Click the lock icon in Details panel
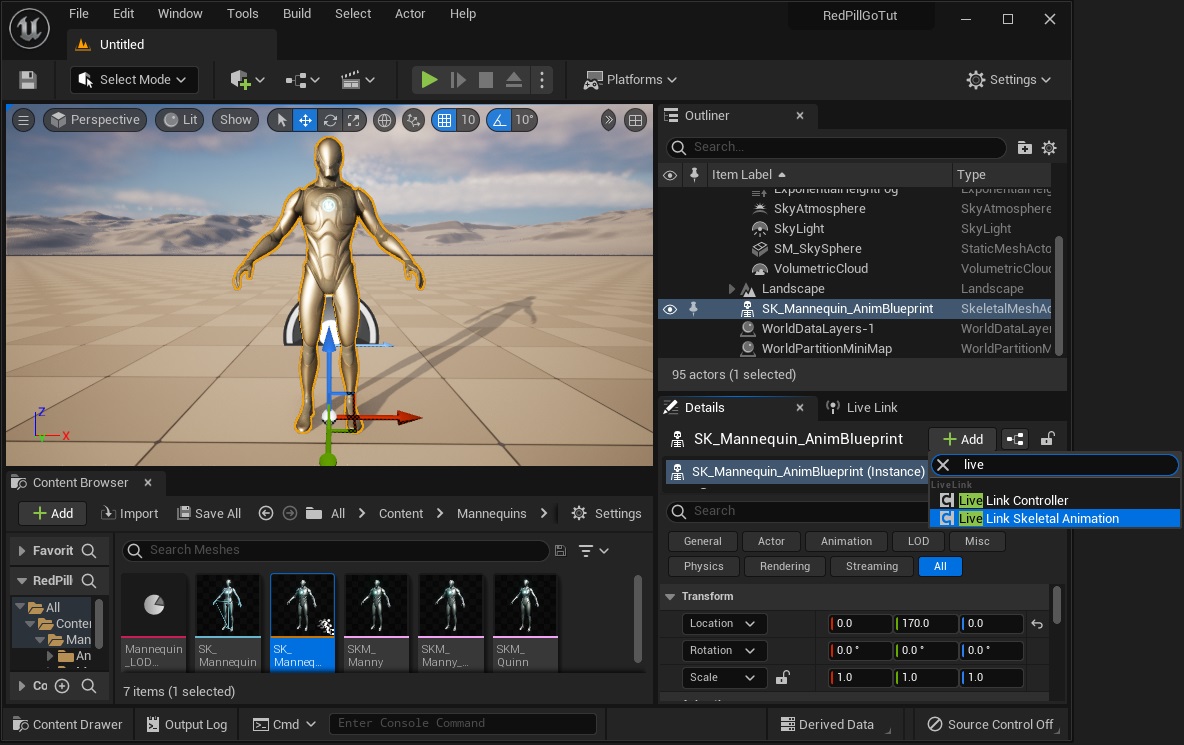The image size is (1184, 745). [1047, 439]
